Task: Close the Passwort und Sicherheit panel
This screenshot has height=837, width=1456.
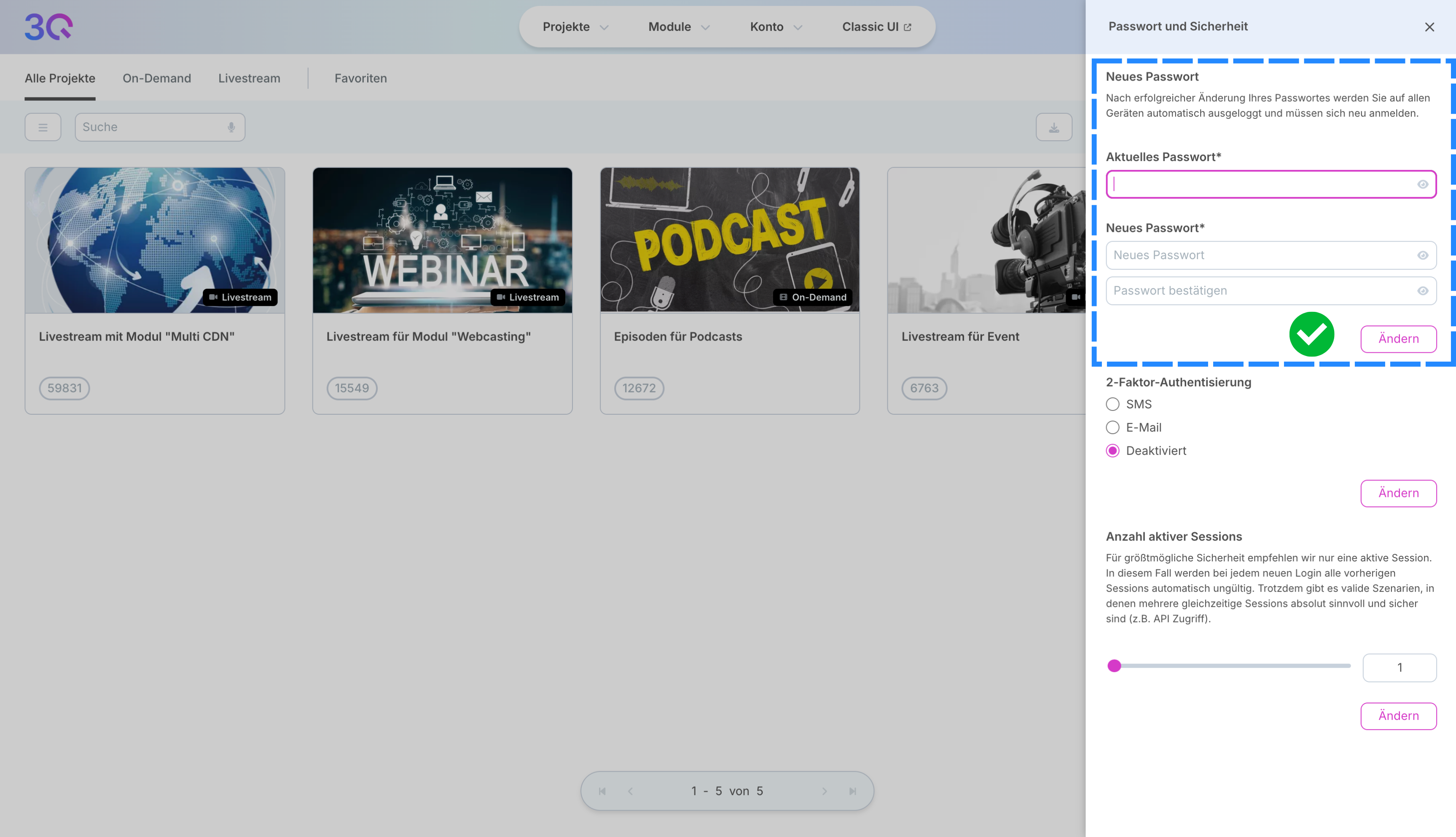Action: pyautogui.click(x=1429, y=27)
